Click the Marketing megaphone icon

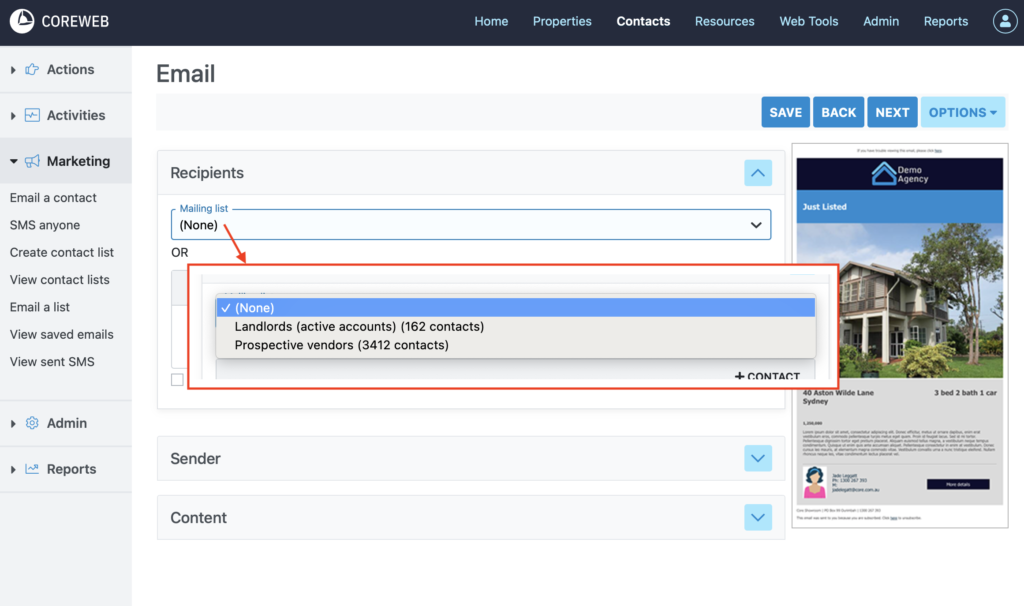point(32,162)
